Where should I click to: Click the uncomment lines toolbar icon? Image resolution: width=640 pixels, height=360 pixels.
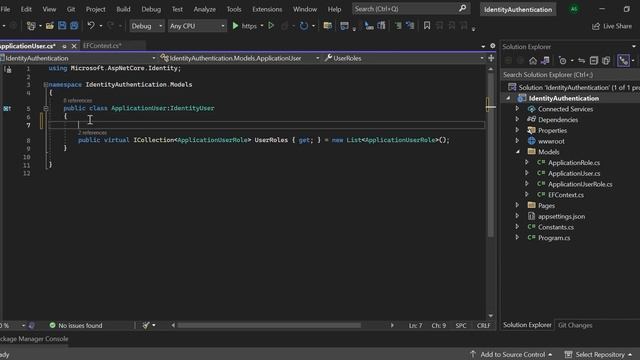pyautogui.click(x=410, y=26)
